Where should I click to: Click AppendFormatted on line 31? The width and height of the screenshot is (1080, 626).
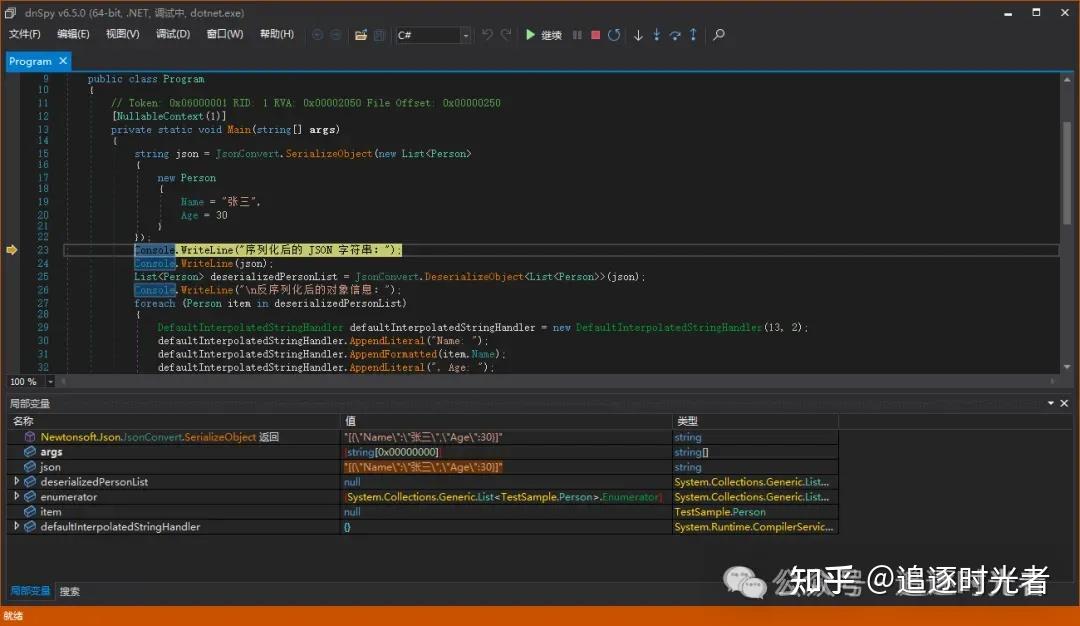393,354
